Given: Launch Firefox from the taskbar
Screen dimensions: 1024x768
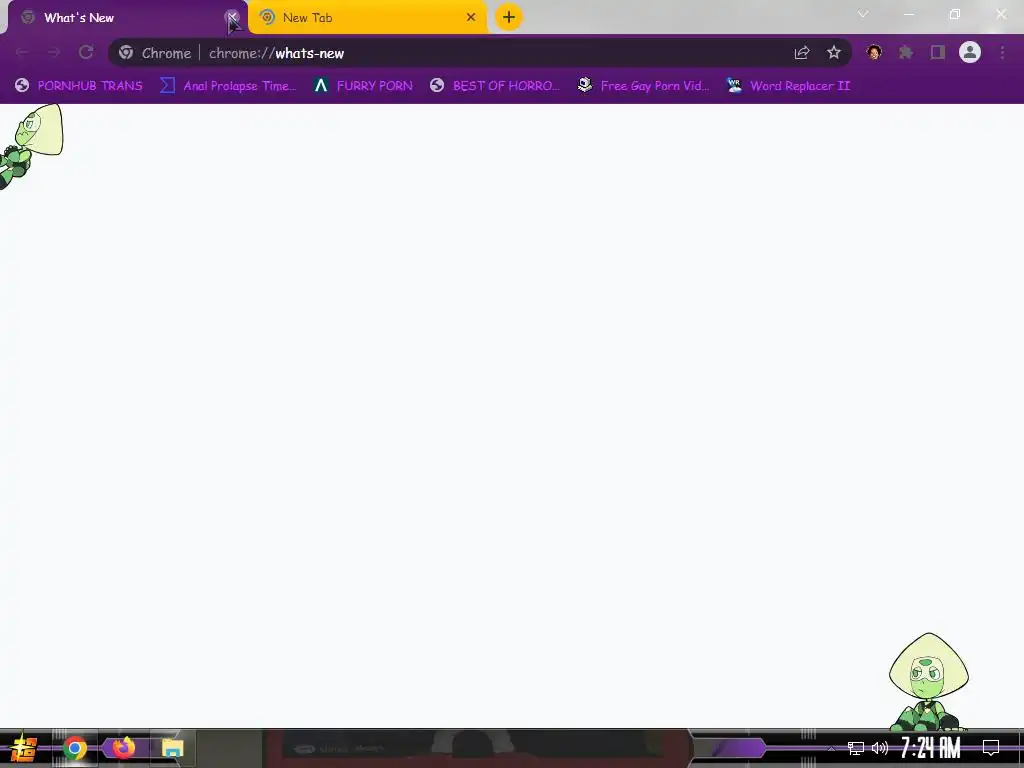Looking at the screenshot, I should (x=123, y=748).
